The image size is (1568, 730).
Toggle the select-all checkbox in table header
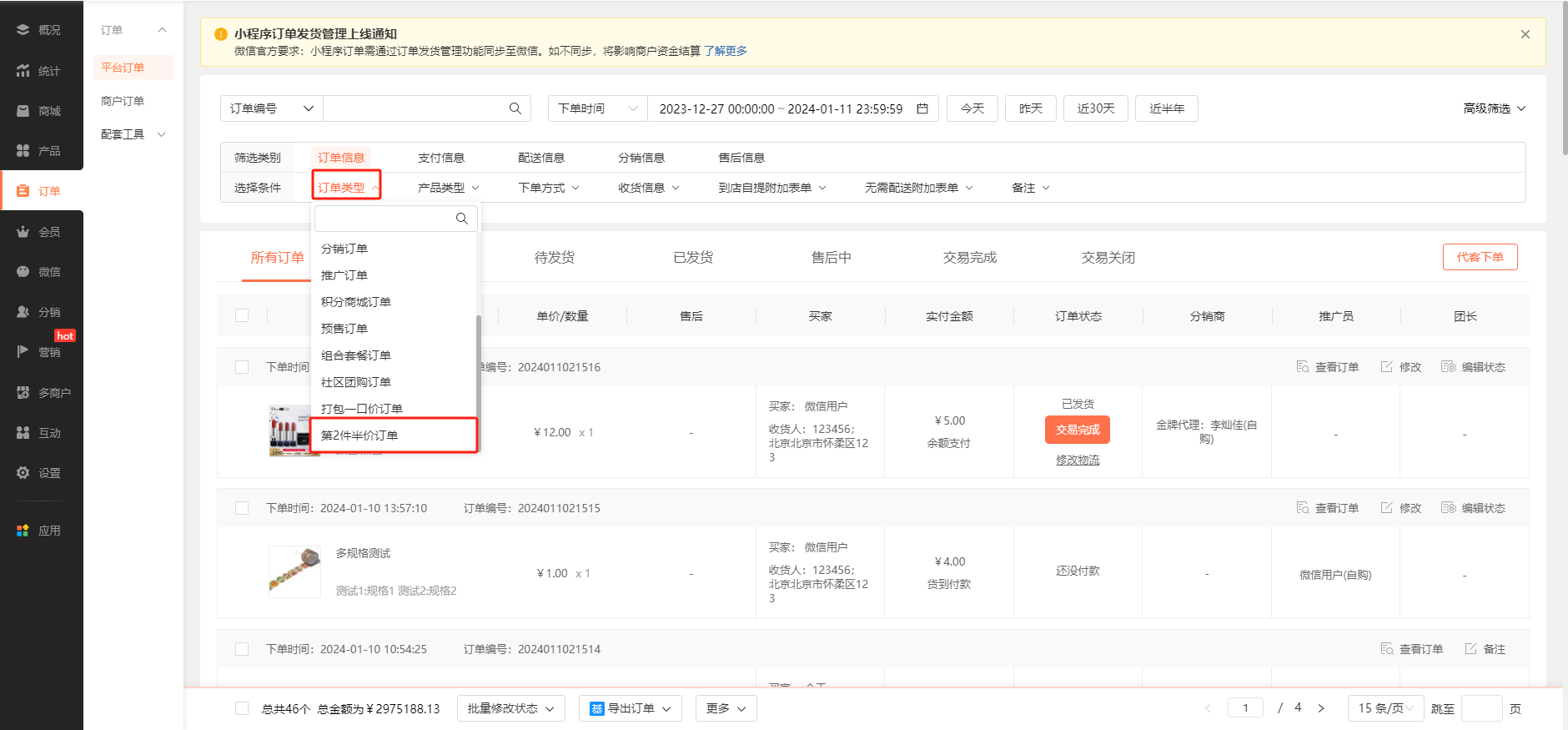(242, 315)
